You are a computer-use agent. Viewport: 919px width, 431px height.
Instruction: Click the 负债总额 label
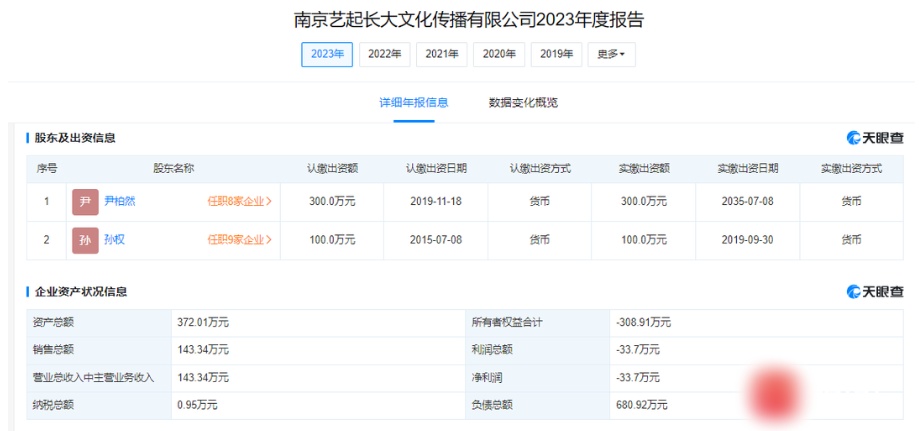pyautogui.click(x=492, y=405)
